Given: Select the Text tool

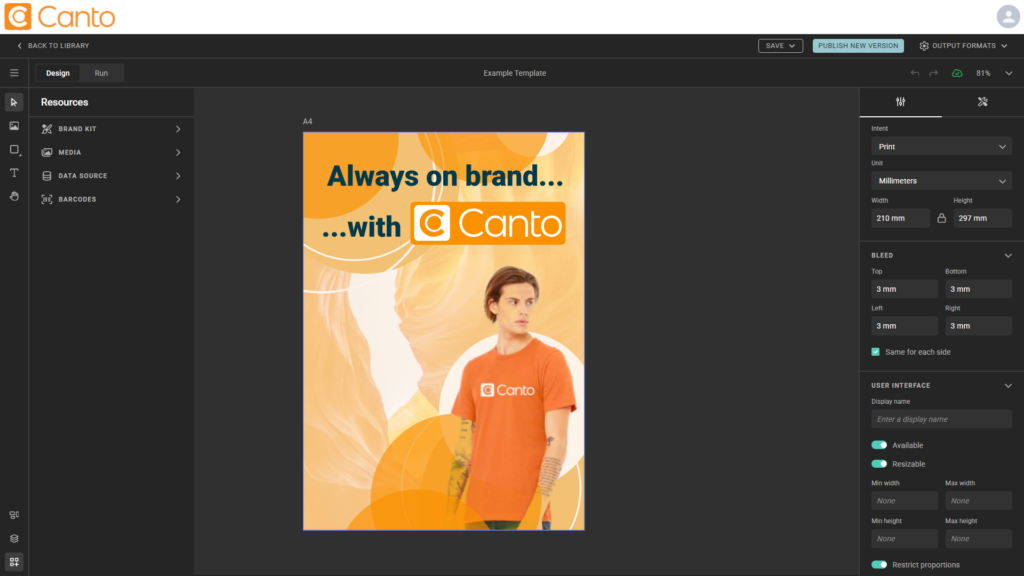Looking at the screenshot, I should [x=14, y=173].
